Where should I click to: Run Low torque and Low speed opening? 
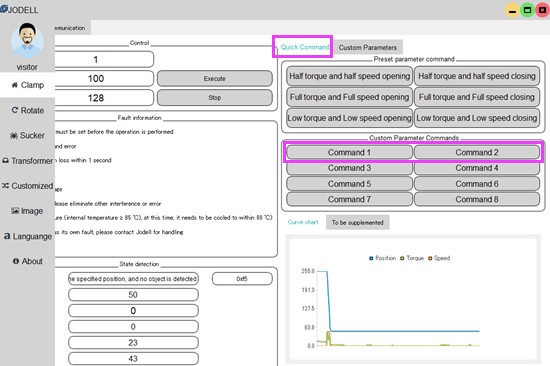coord(349,118)
